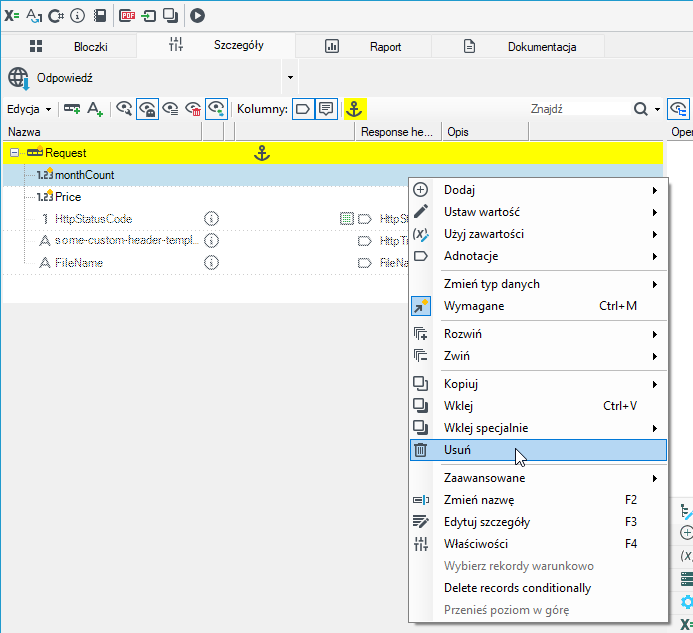Click the green table icon in HttpStatusCode row
The image size is (693, 633).
click(346, 219)
